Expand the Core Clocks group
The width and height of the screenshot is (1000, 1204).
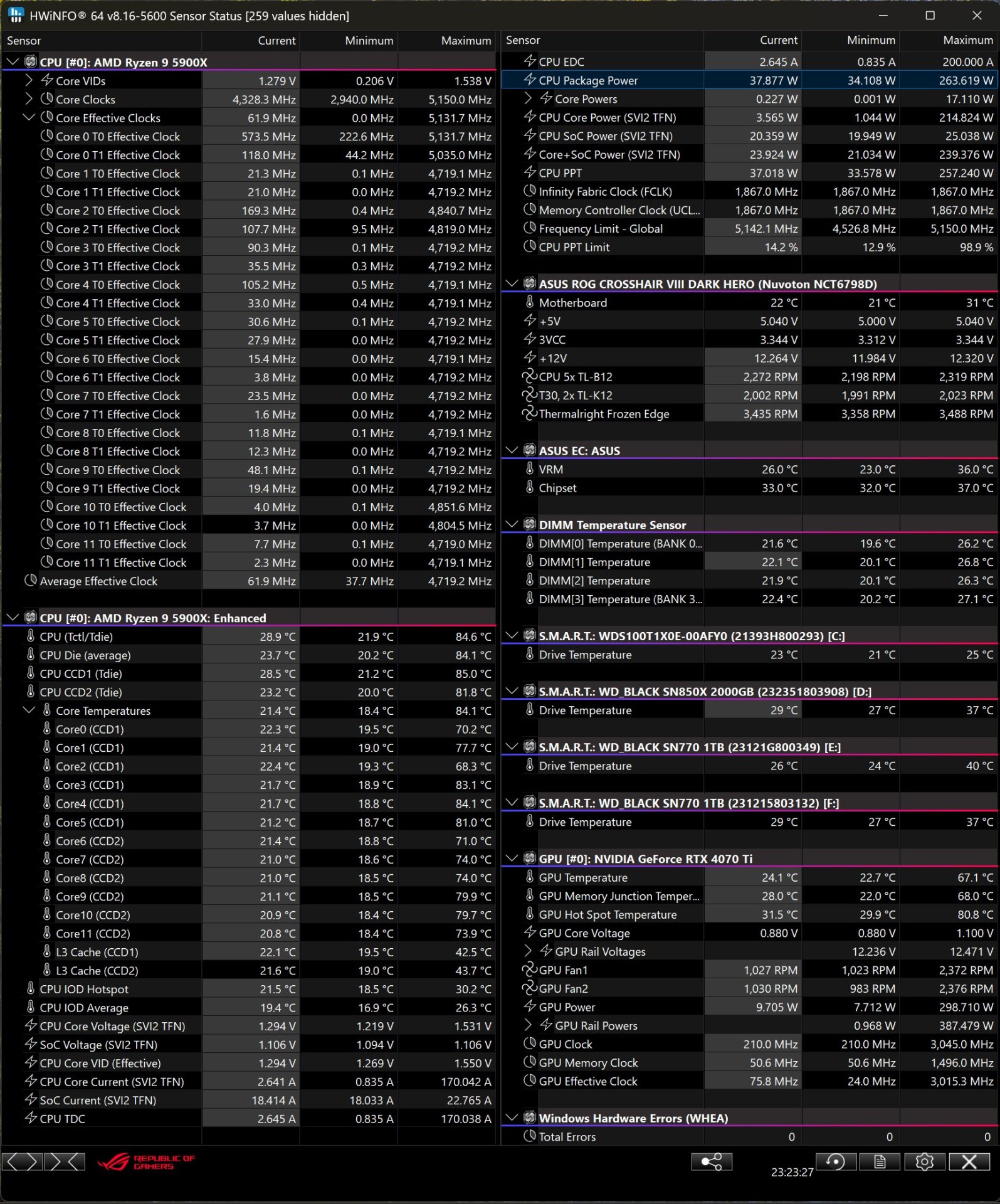pos(29,99)
